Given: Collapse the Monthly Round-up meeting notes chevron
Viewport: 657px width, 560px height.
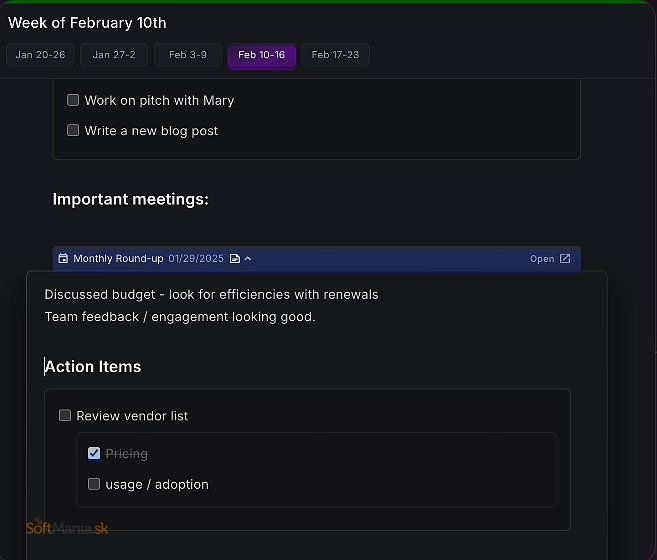Looking at the screenshot, I should 248,259.
